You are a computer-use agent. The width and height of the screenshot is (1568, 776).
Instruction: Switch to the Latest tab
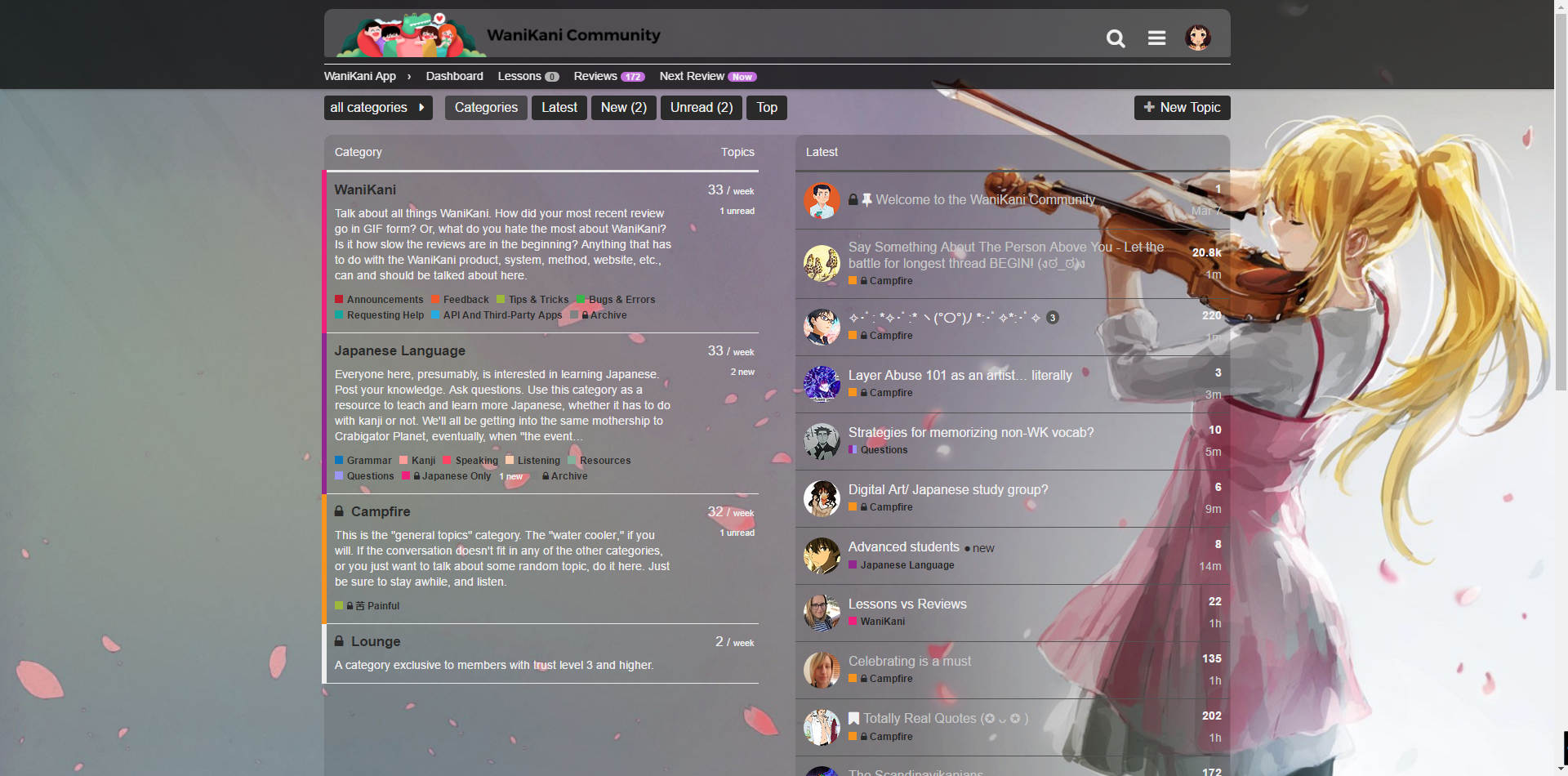pos(559,108)
